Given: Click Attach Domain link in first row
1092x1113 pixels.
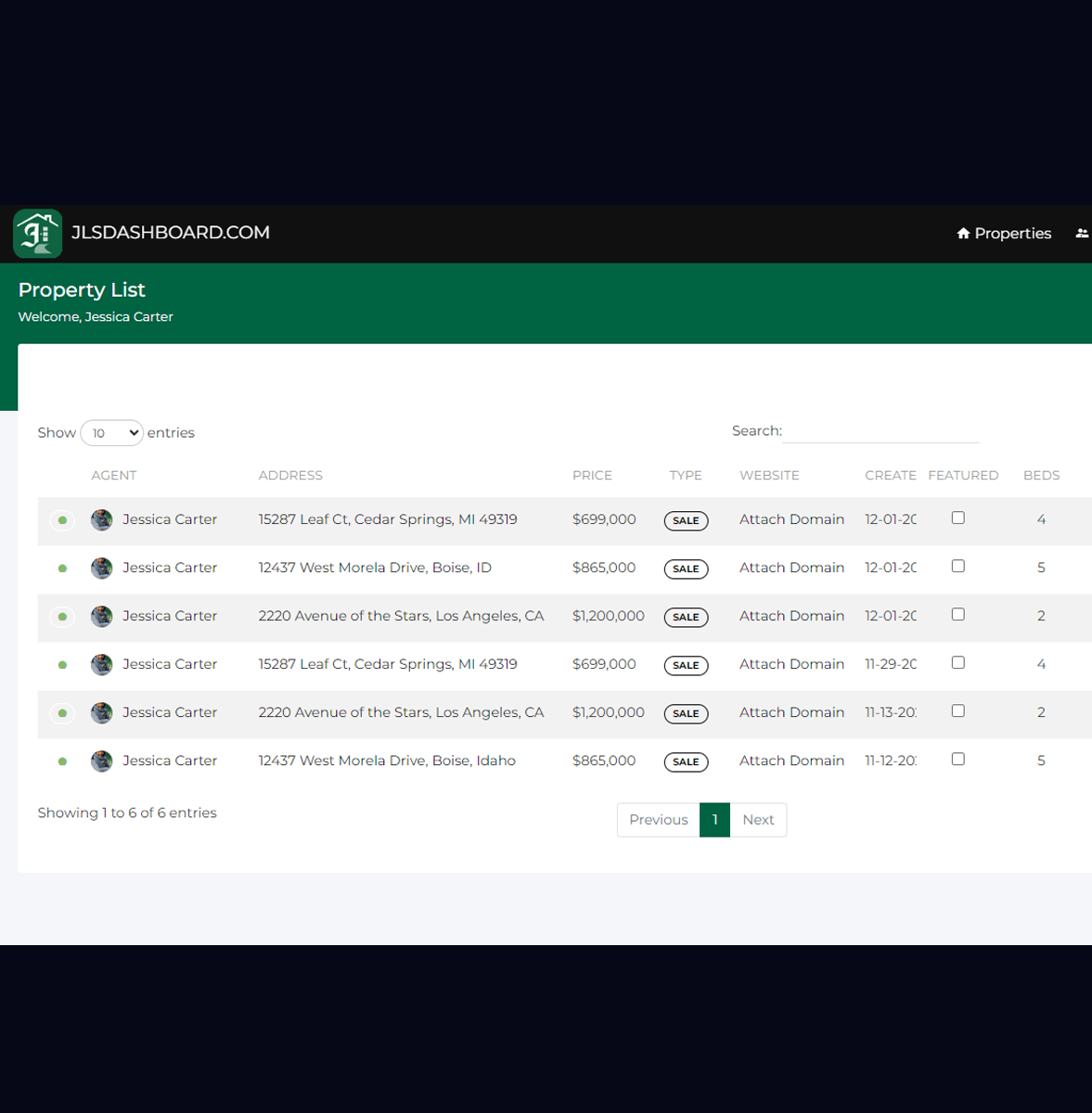Looking at the screenshot, I should 791,519.
